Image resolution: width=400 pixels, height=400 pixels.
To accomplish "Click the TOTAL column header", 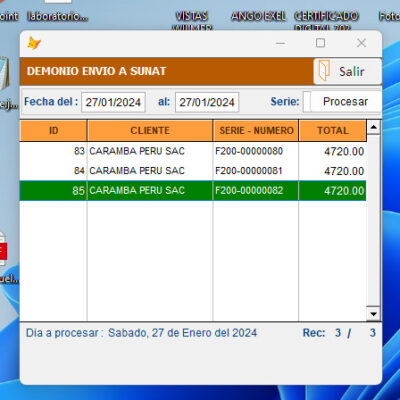I will [333, 130].
